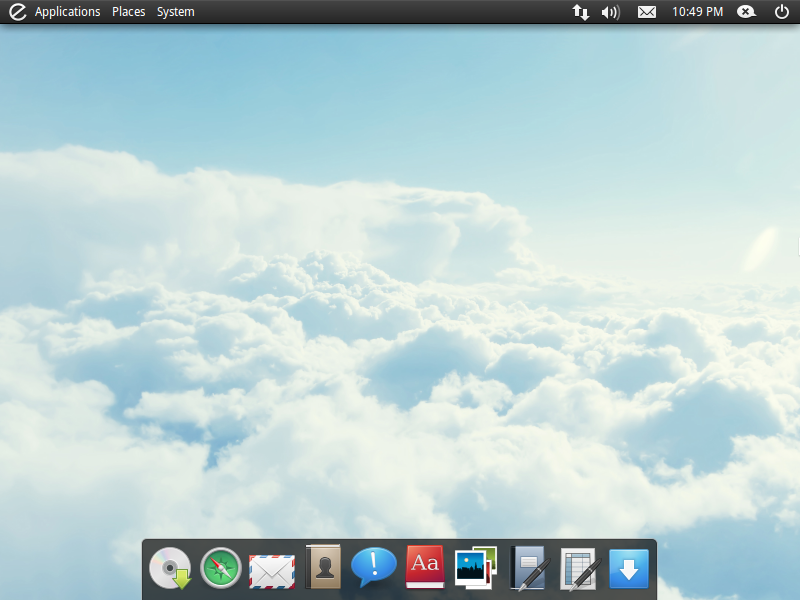
Task: Expand the network connections indicator
Action: 580,12
